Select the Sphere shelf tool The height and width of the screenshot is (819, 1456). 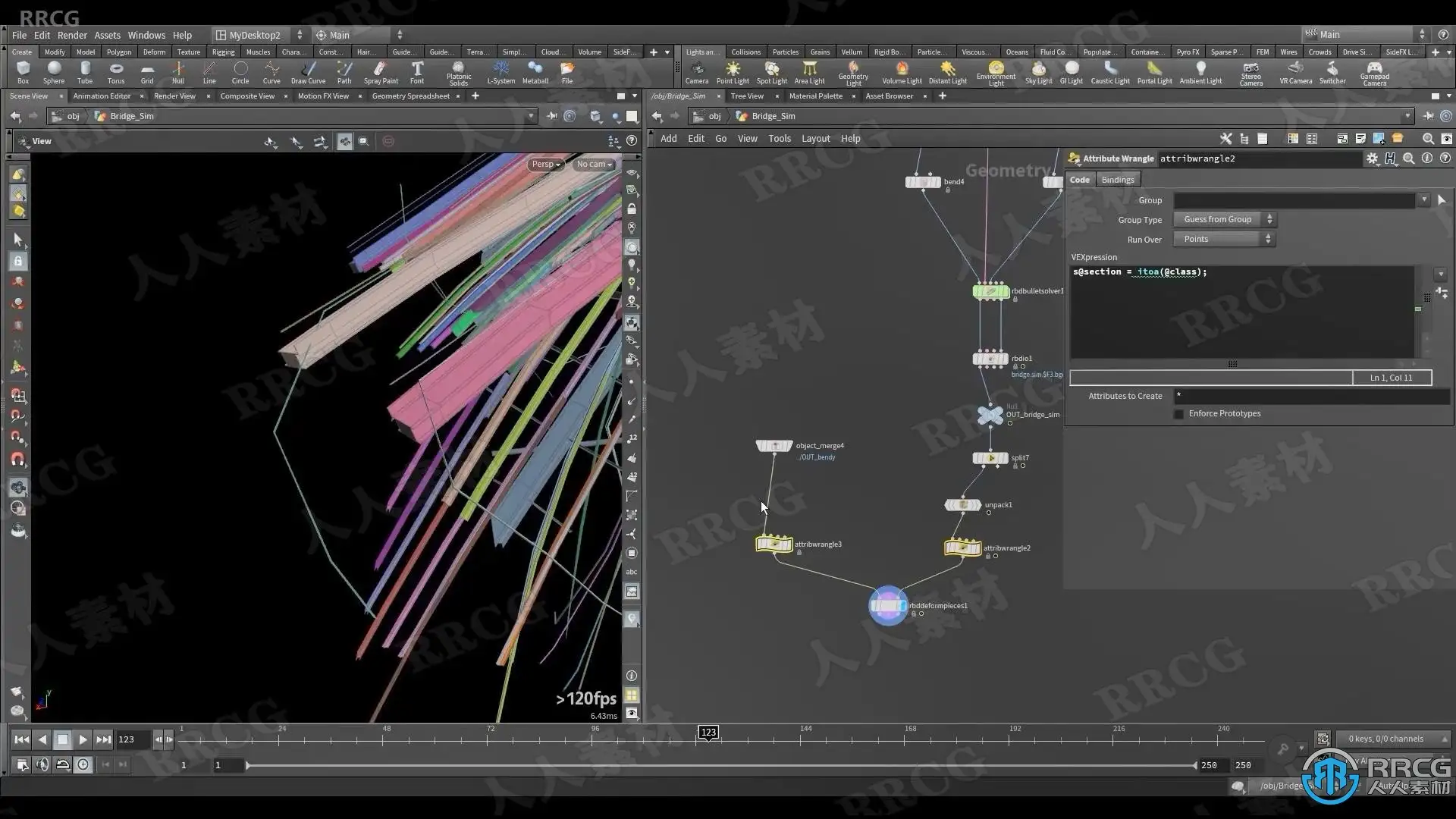pyautogui.click(x=53, y=72)
